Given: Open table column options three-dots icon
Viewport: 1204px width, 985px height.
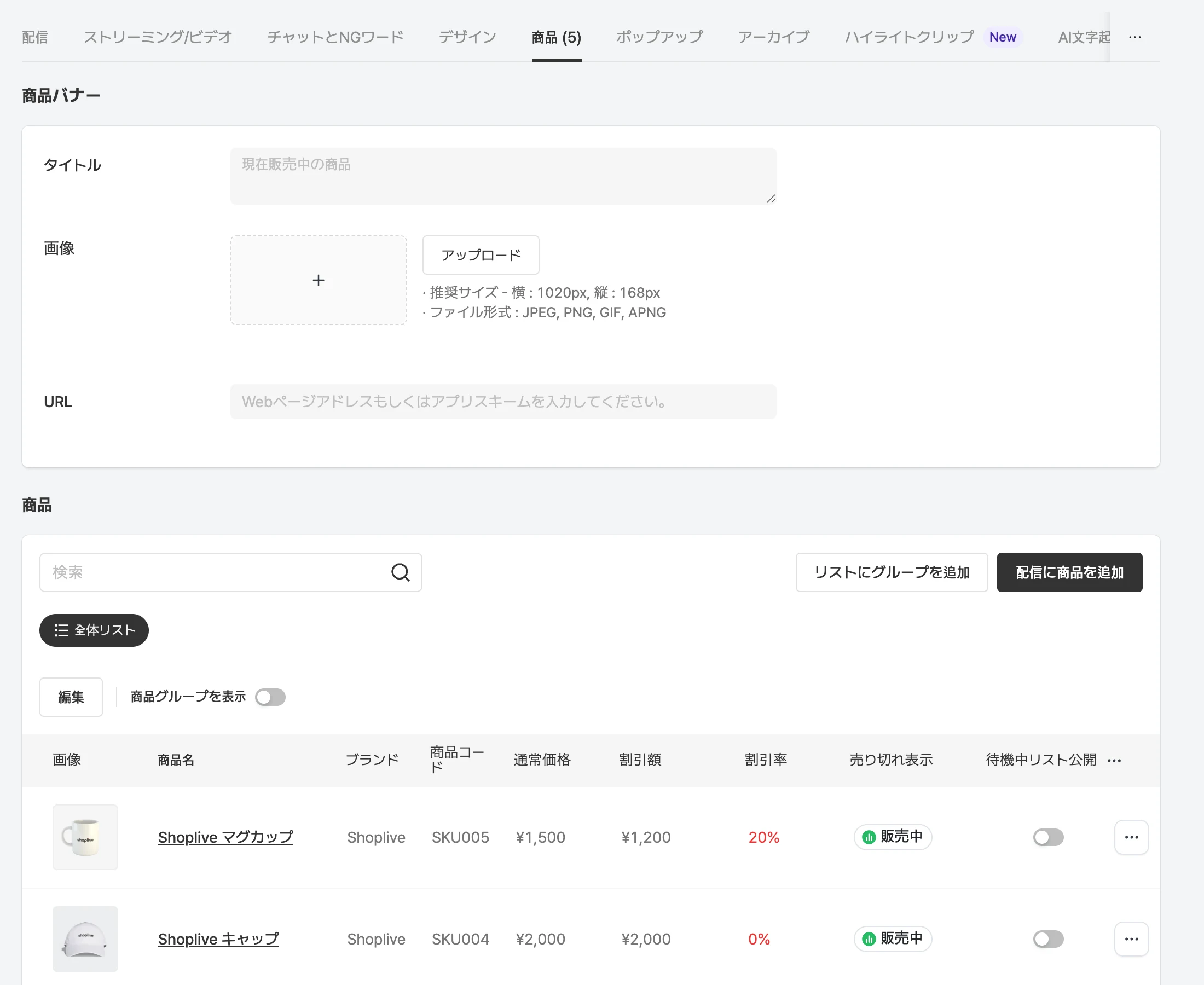Looking at the screenshot, I should [x=1114, y=760].
